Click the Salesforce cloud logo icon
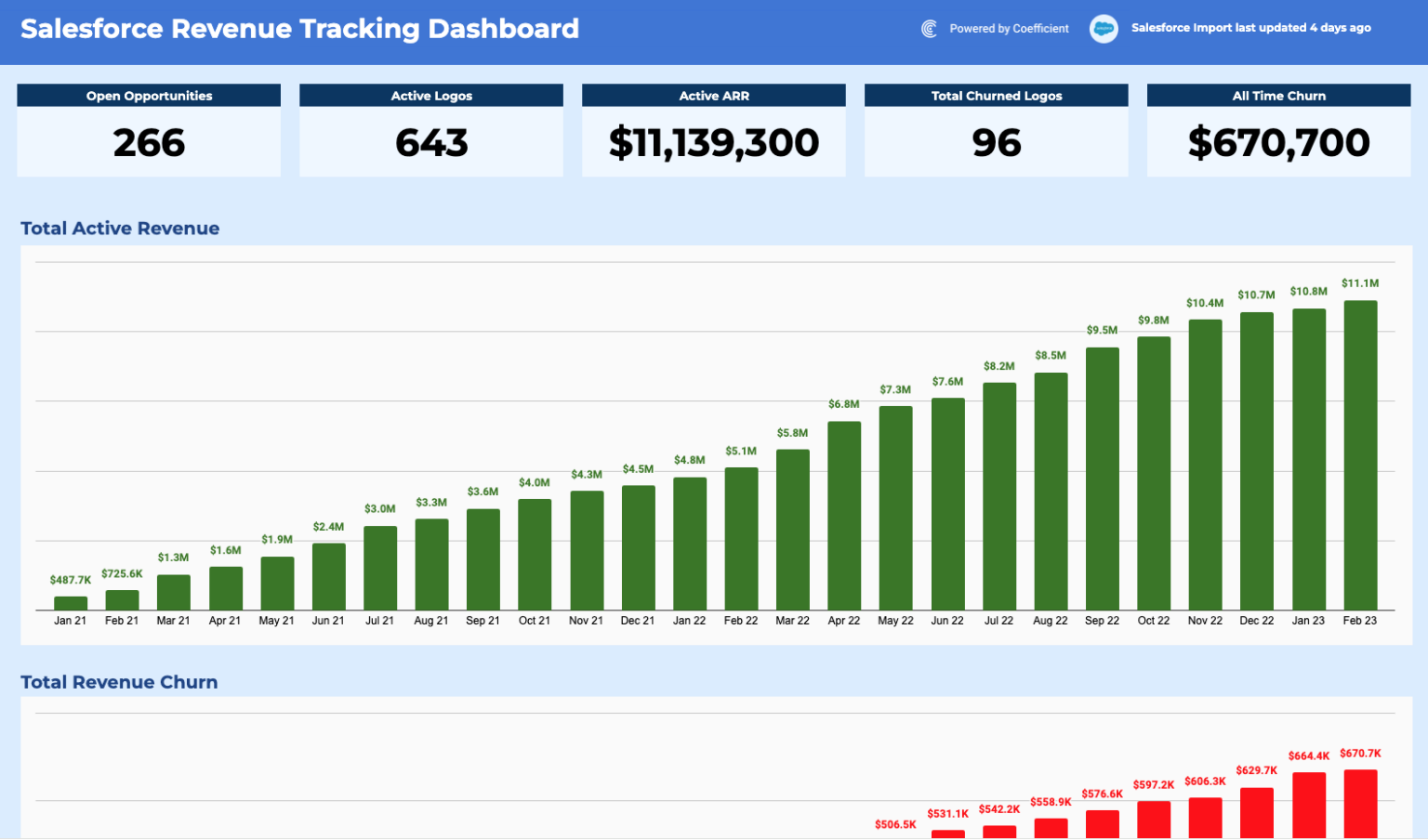1428x840 pixels. point(1103,29)
